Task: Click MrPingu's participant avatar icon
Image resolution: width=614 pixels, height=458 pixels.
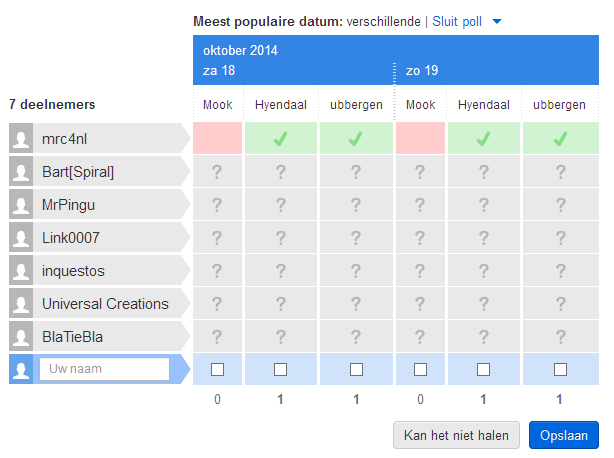Action: 21,205
